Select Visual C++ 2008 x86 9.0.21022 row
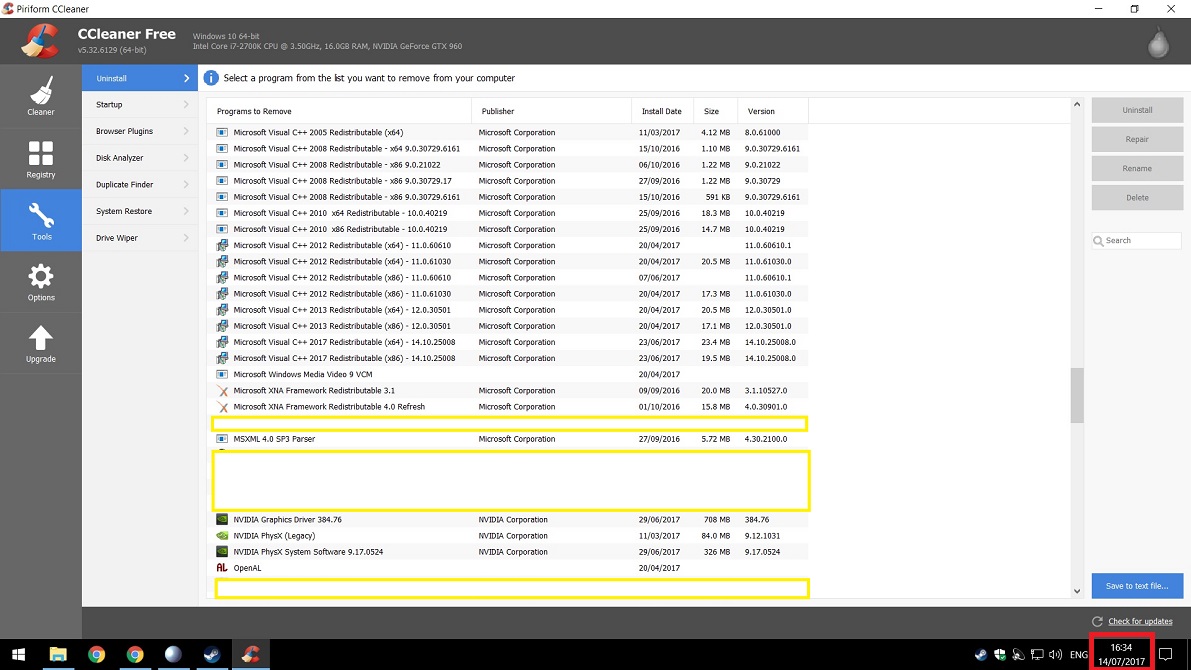1191x670 pixels. tap(508, 165)
